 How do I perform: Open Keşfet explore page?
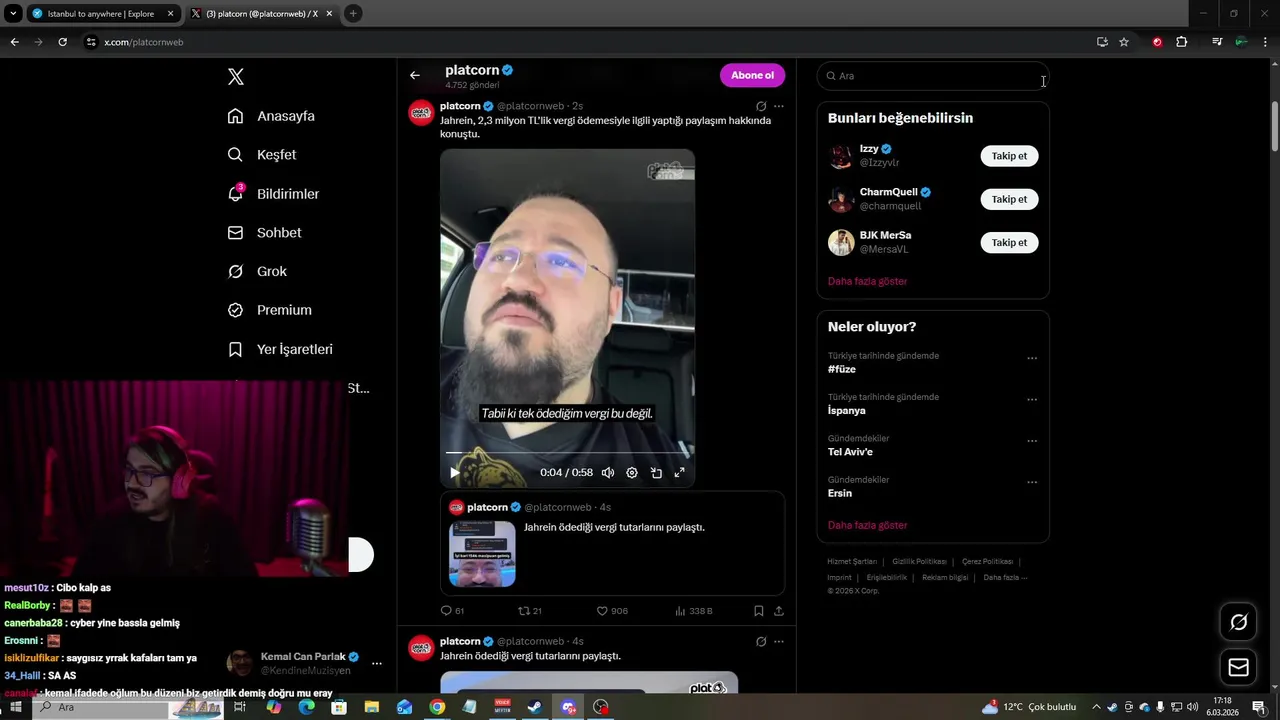point(262,155)
